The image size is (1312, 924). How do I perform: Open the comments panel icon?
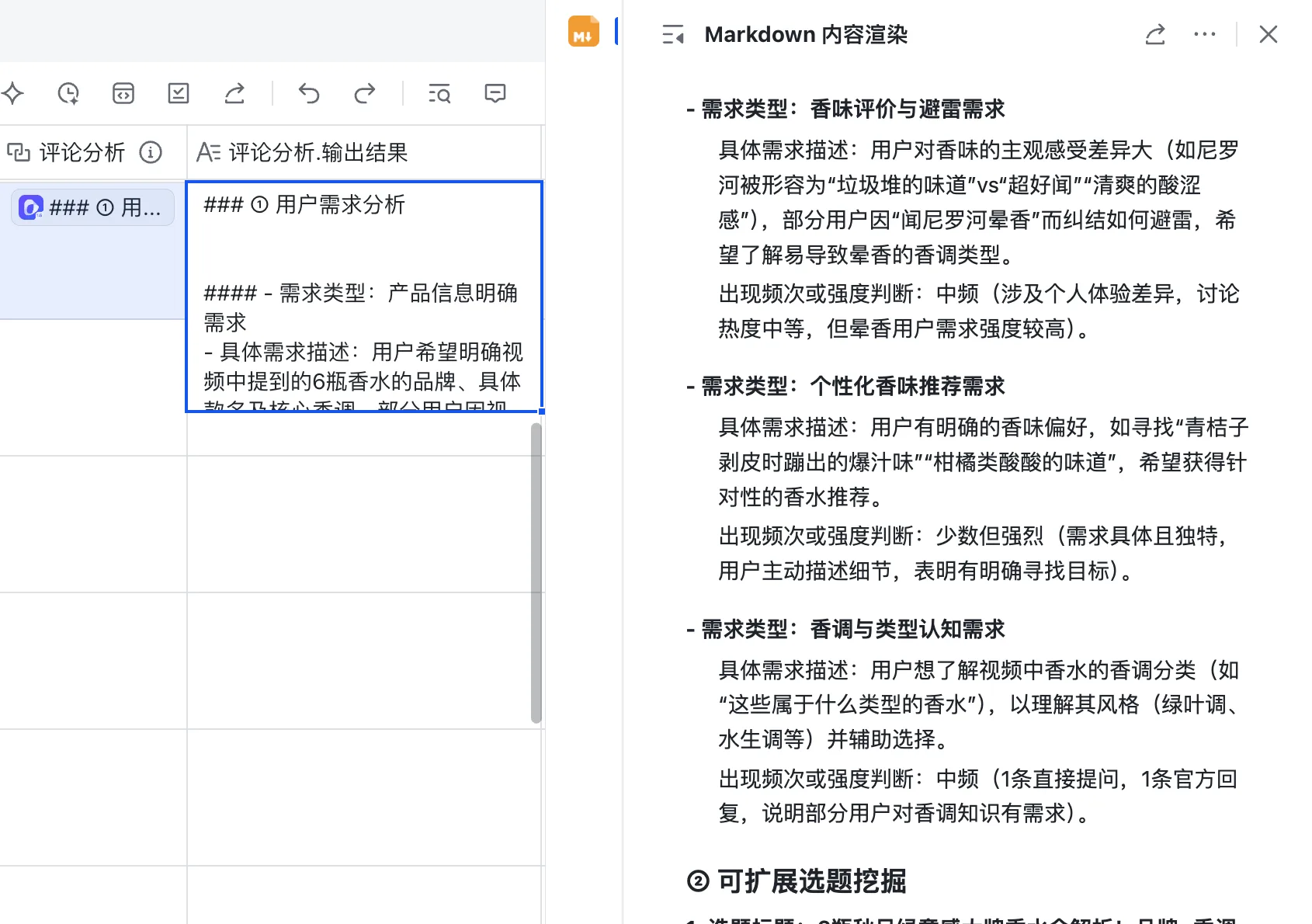(x=495, y=94)
